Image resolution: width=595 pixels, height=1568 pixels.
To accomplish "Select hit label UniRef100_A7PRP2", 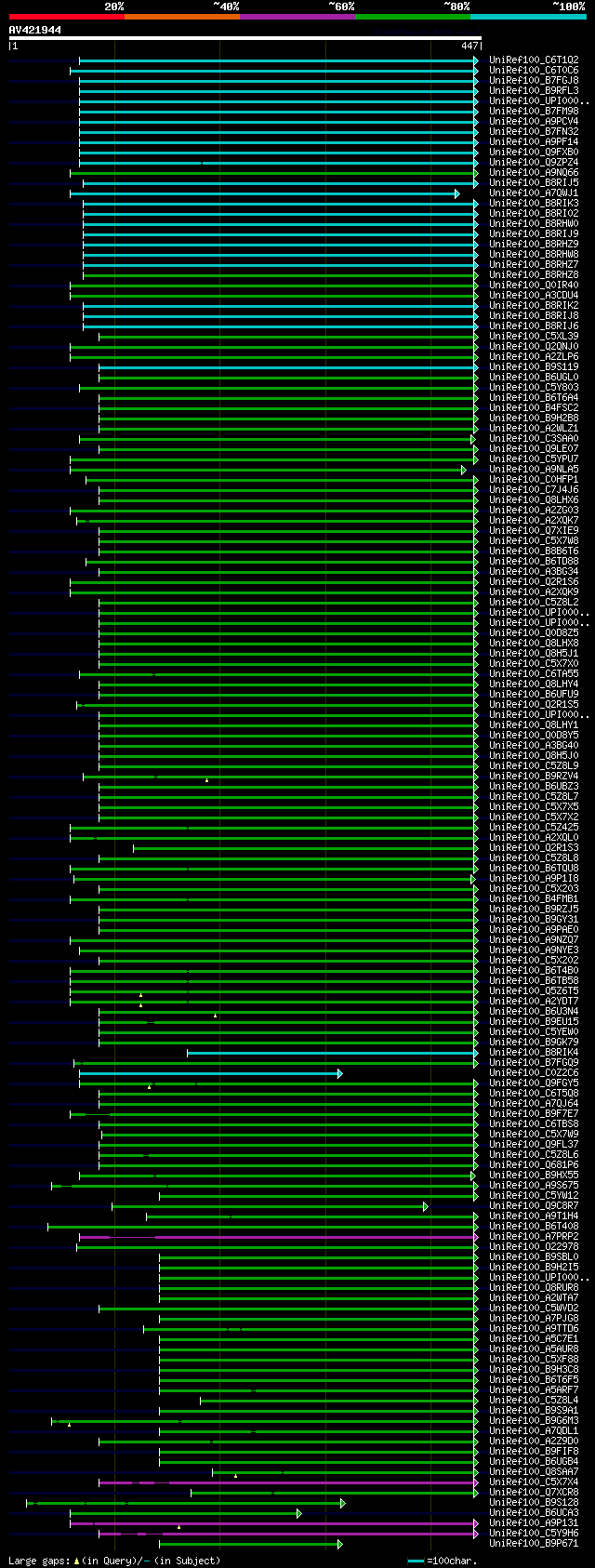I will pos(534,1236).
